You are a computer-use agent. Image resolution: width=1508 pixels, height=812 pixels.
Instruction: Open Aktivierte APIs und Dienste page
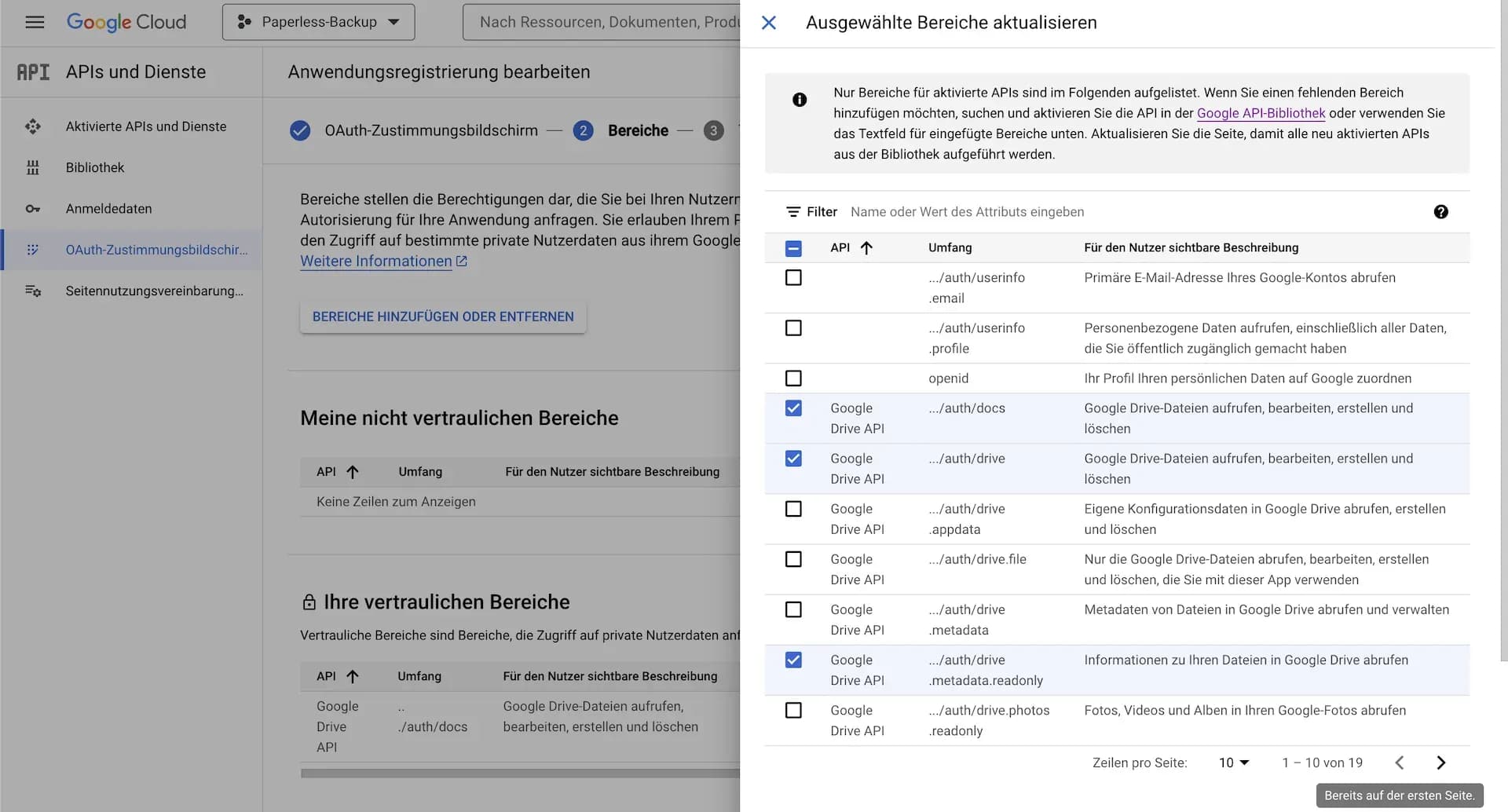(x=146, y=126)
